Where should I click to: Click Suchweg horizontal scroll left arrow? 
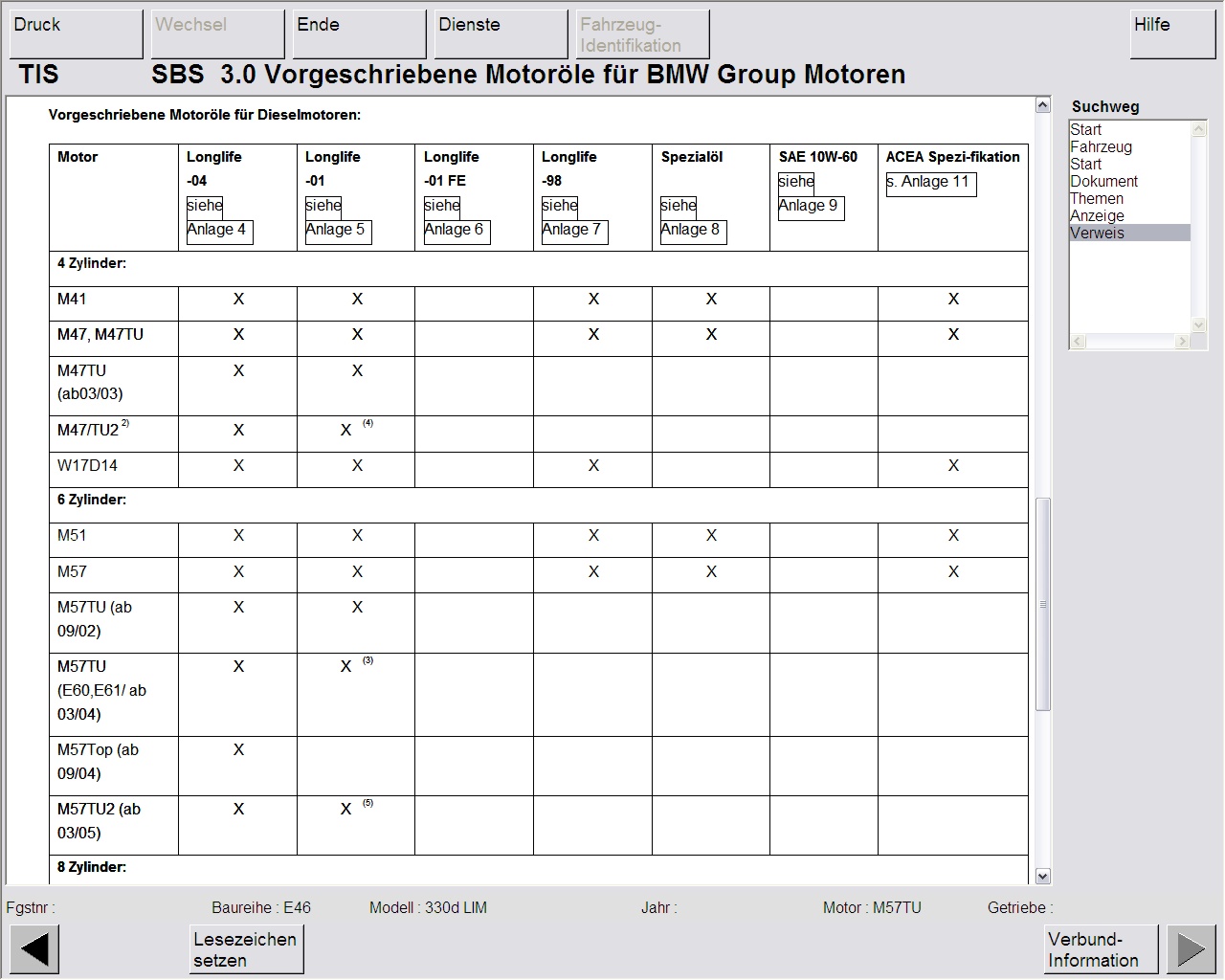1078,341
